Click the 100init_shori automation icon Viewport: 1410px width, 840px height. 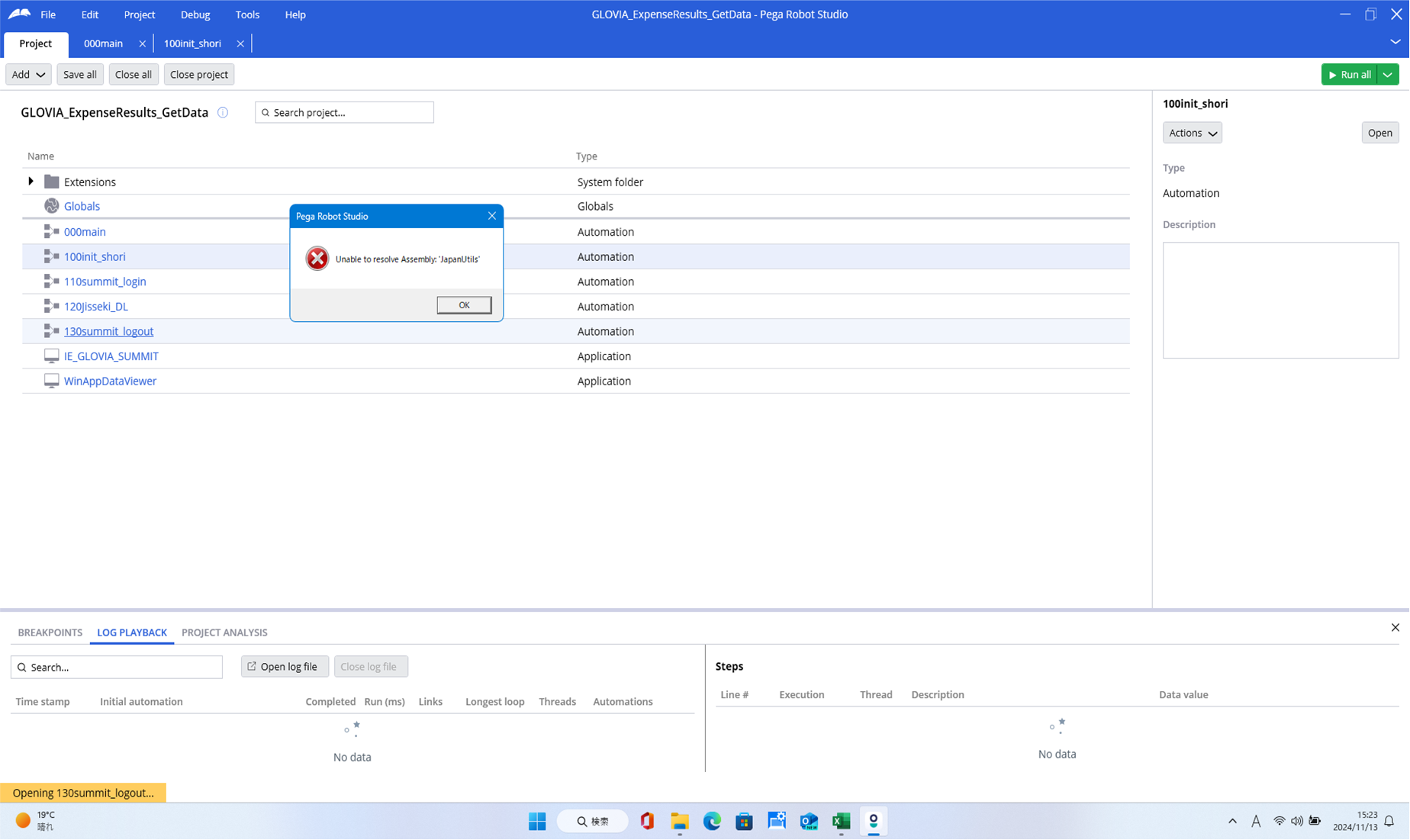pos(52,256)
